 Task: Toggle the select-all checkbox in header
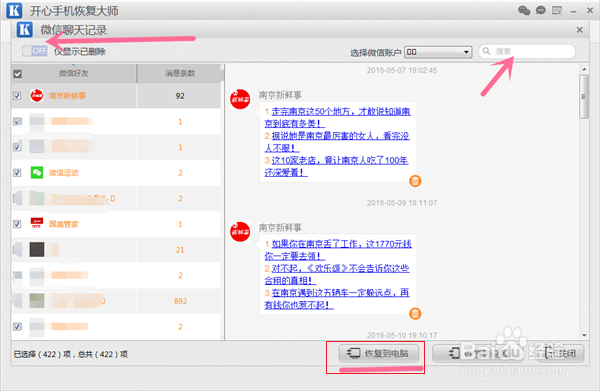point(18,74)
